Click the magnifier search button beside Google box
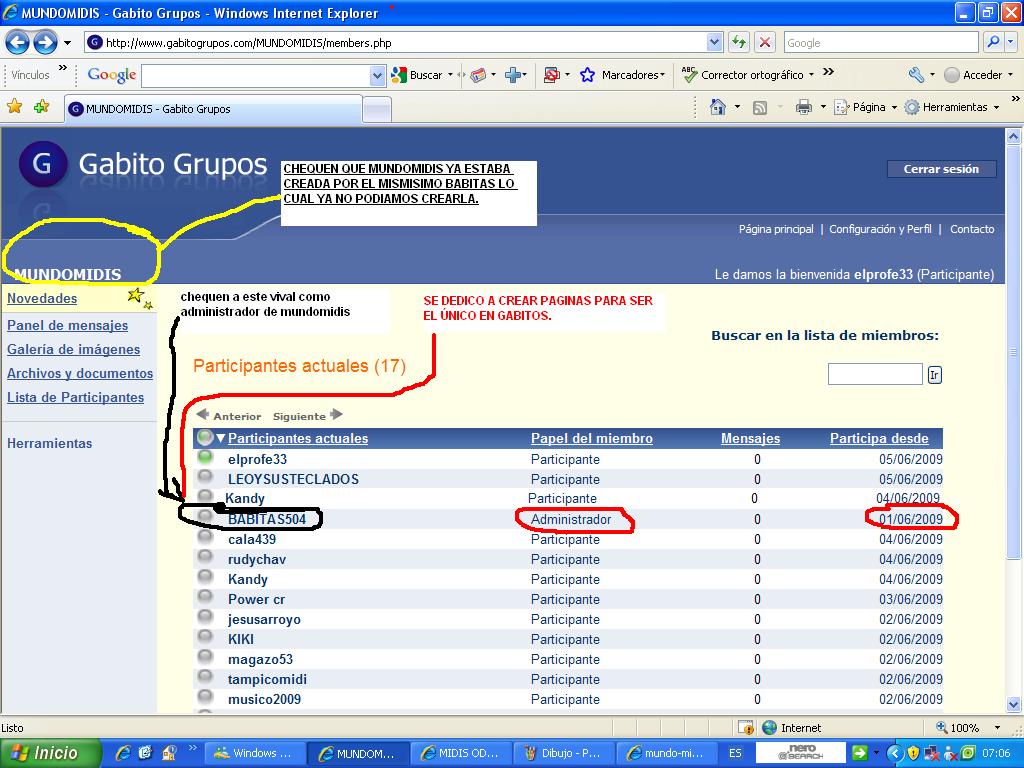1024x768 pixels. tap(993, 42)
